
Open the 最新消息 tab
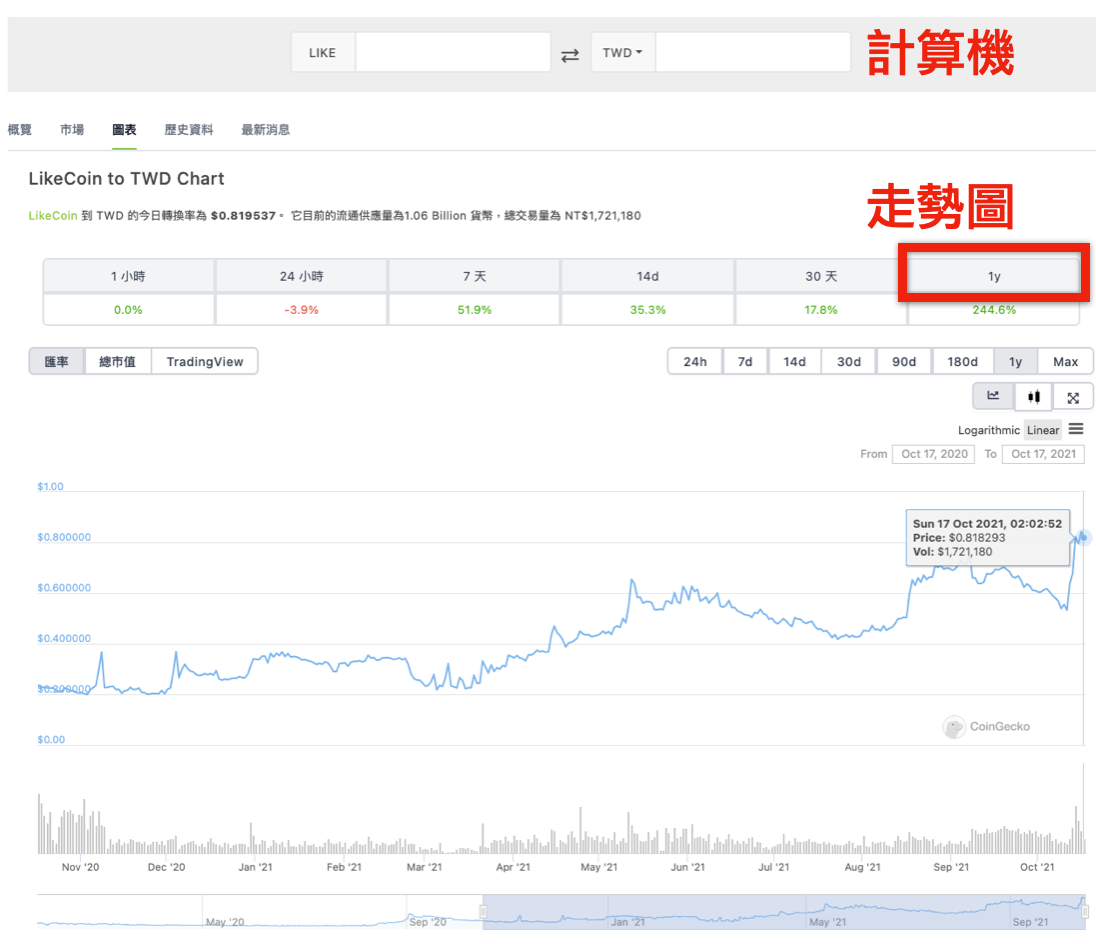click(x=266, y=129)
